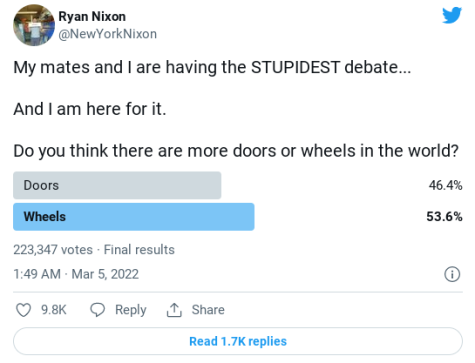Viewport: 475px width, 363px height.
Task: Open the @NewYorkNixon handle link
Action: 107,34
